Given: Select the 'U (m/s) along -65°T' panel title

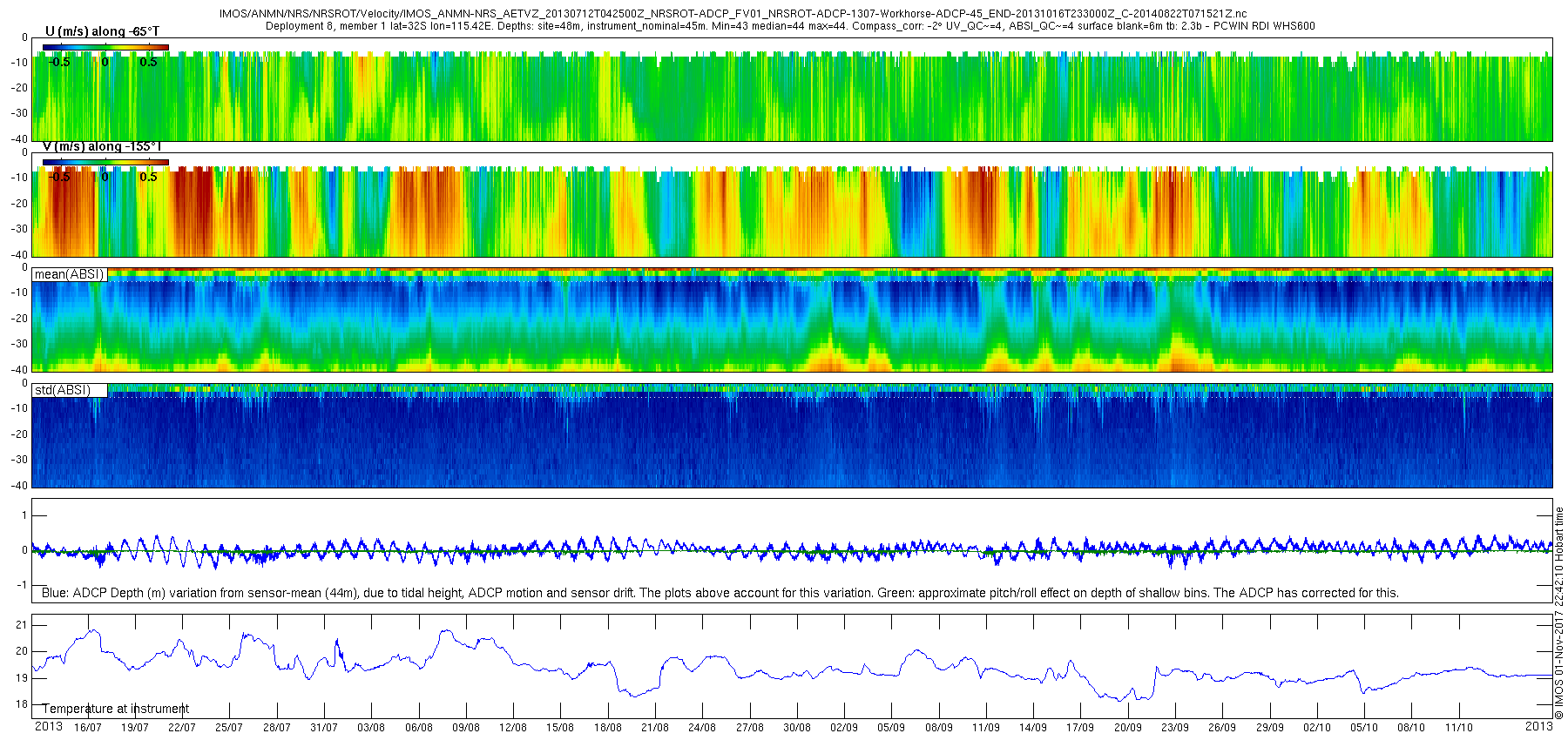Looking at the screenshot, I should tap(102, 31).
